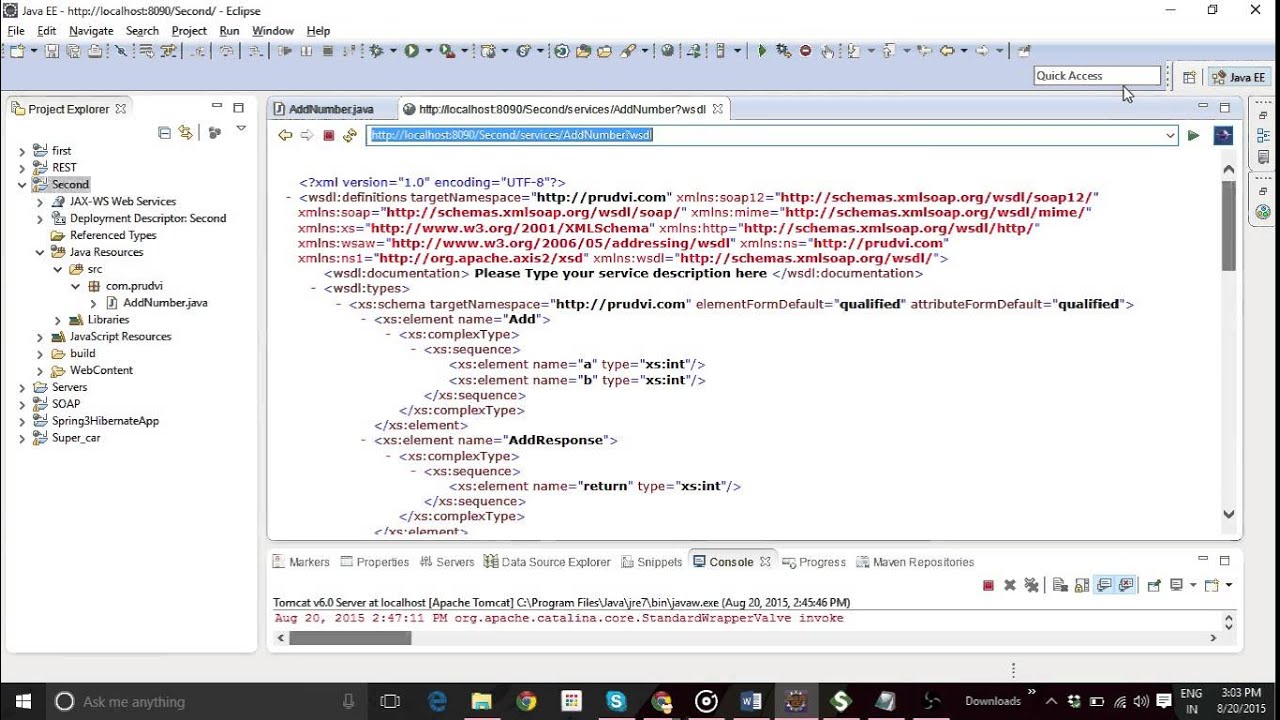Click the Pin Console icon

[1153, 585]
